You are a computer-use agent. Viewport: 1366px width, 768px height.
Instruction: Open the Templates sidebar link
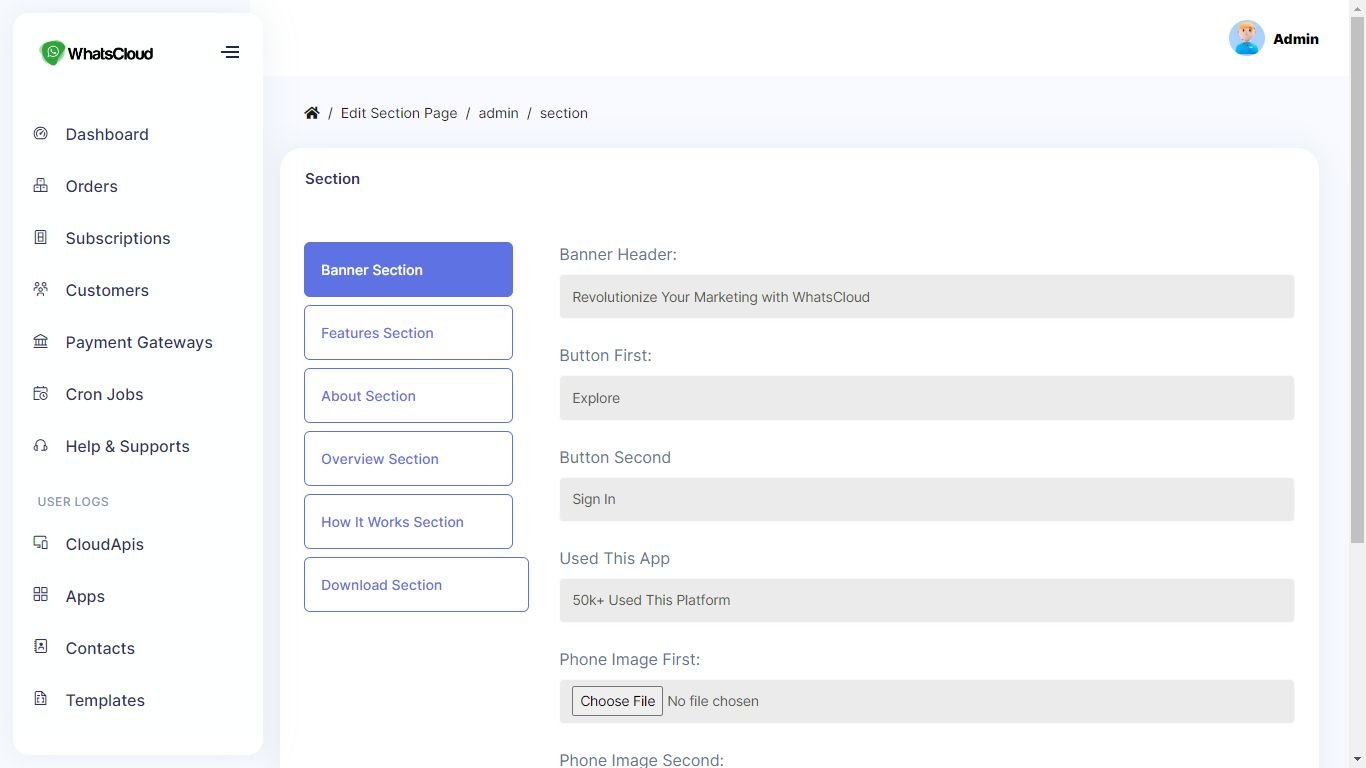coord(105,700)
